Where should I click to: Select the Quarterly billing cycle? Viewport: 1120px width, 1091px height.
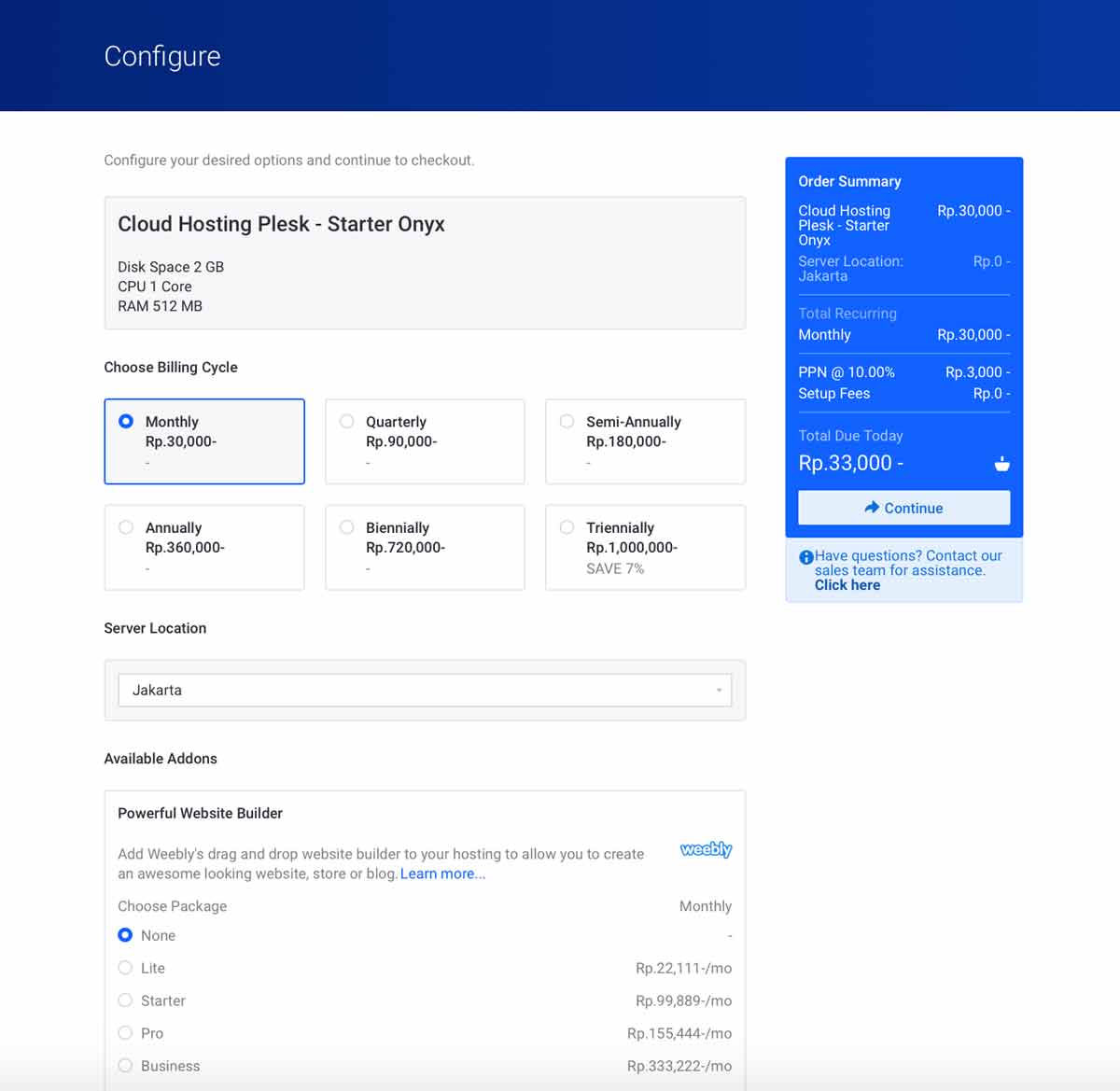coord(346,421)
